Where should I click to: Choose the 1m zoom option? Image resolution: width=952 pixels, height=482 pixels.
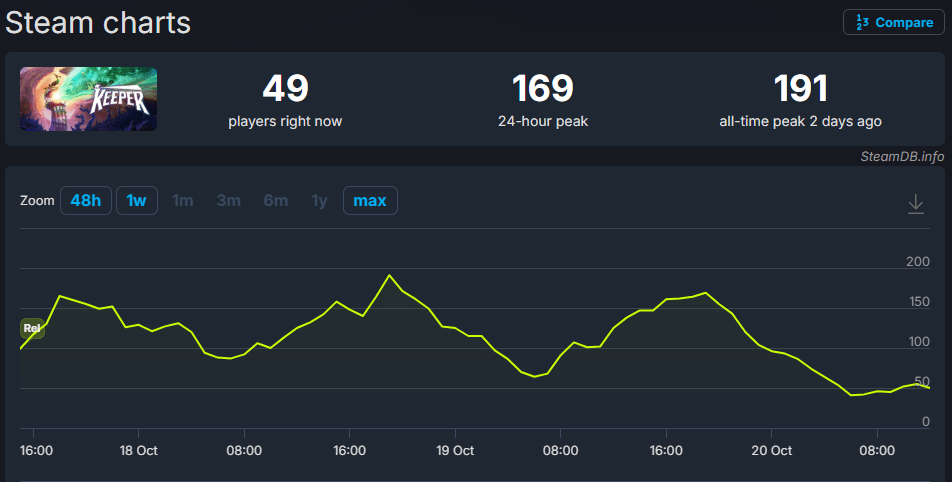coord(182,201)
